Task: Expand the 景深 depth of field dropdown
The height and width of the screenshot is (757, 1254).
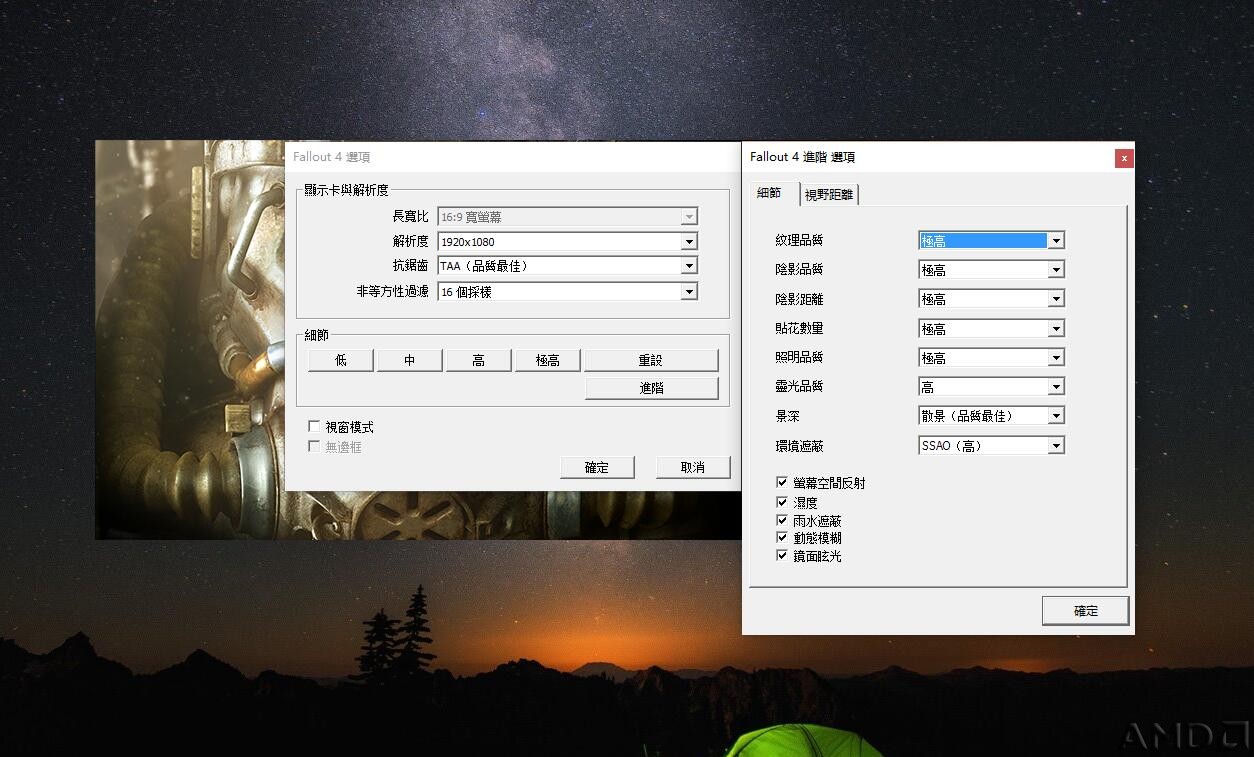Action: [991, 415]
